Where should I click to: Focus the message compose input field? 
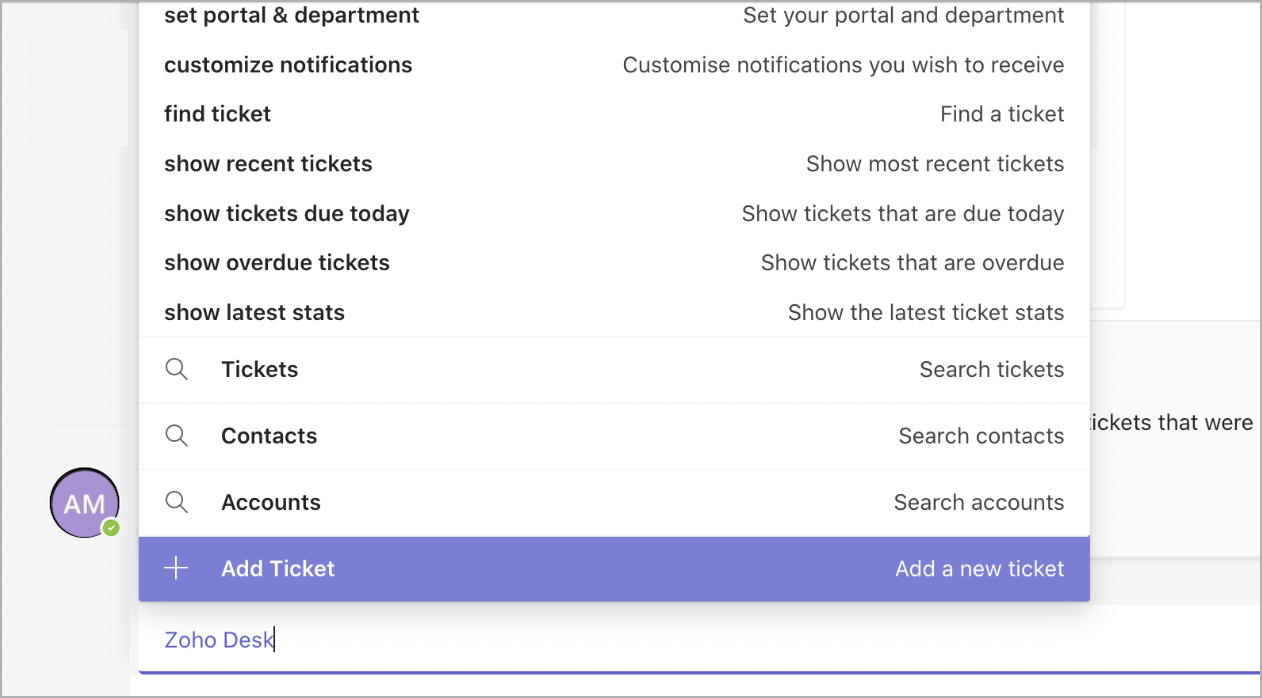tap(700, 640)
